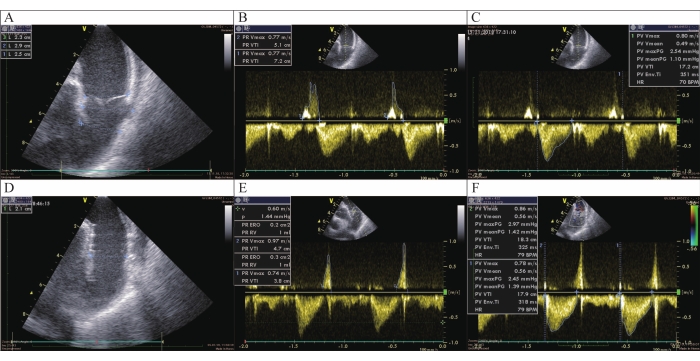Select PV Vmax 0.80 m/s in panel C
700x361 pixels.
664,36
